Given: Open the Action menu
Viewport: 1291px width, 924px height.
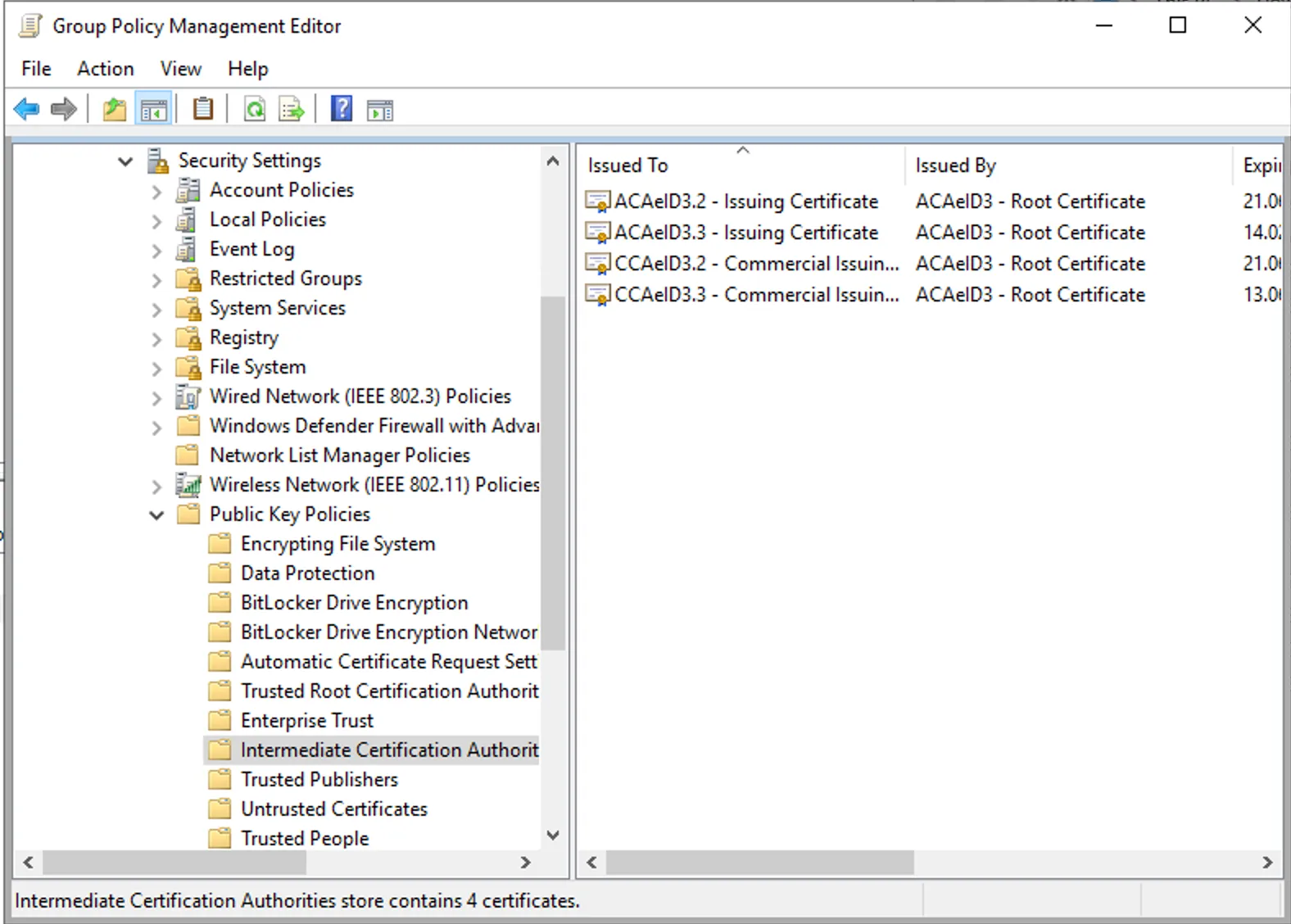Looking at the screenshot, I should tap(105, 69).
